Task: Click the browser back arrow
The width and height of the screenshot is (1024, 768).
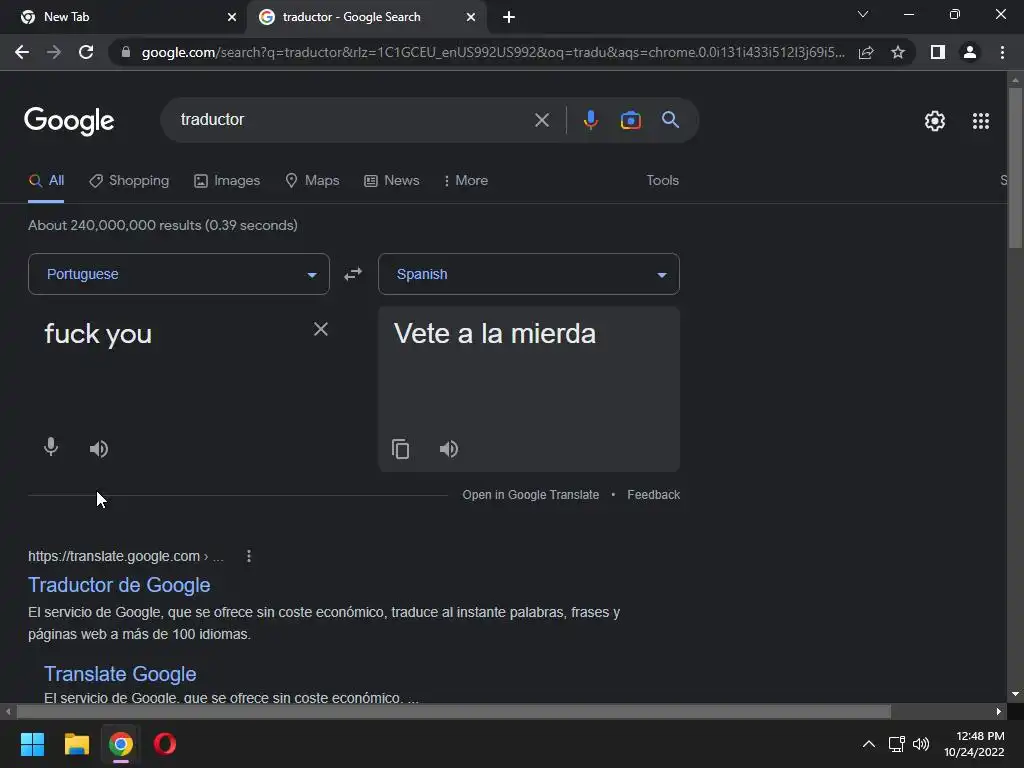Action: (x=22, y=52)
